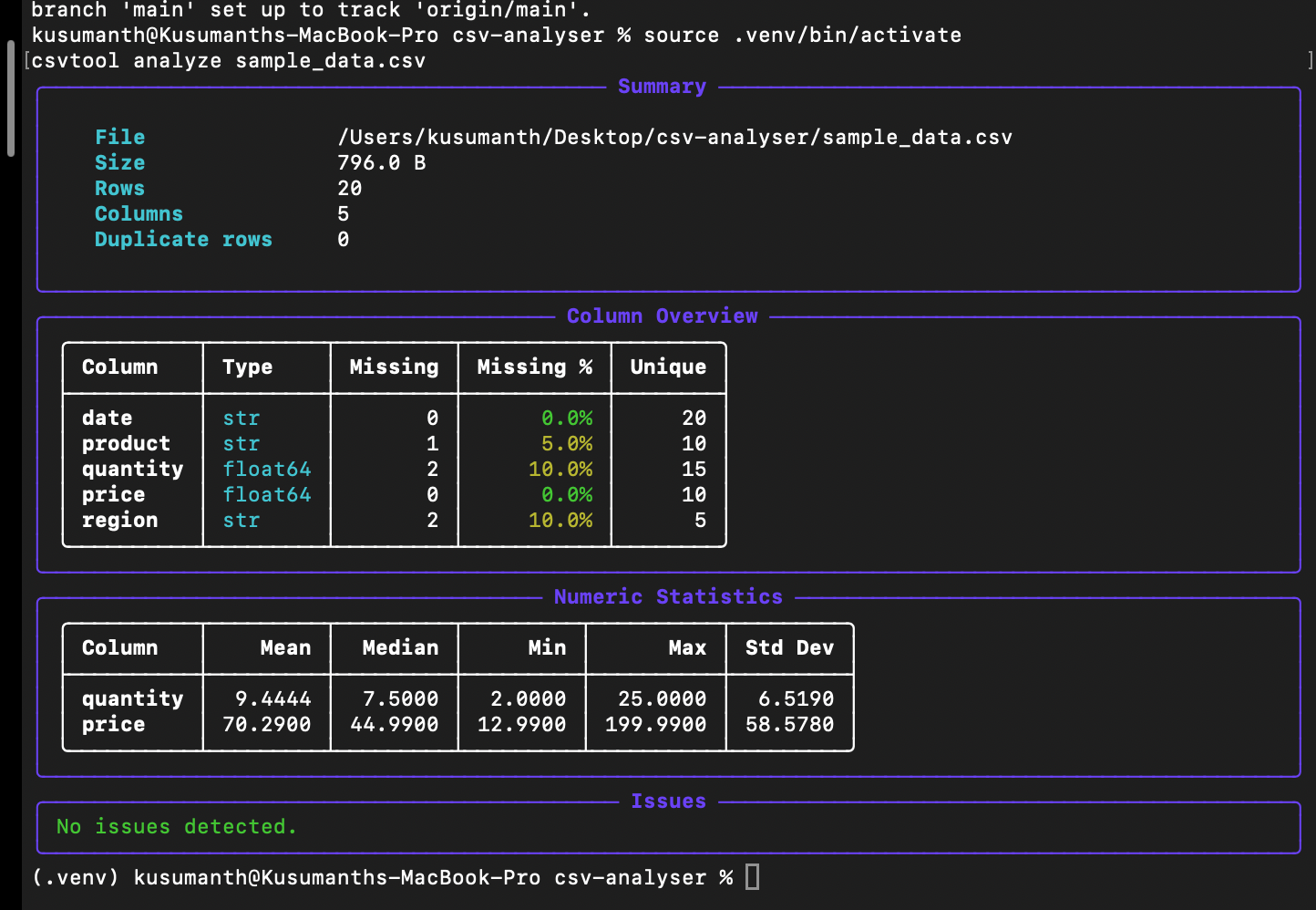Click the Unique count 5 for region
Screen dimensions: 1316x910
coord(701,521)
